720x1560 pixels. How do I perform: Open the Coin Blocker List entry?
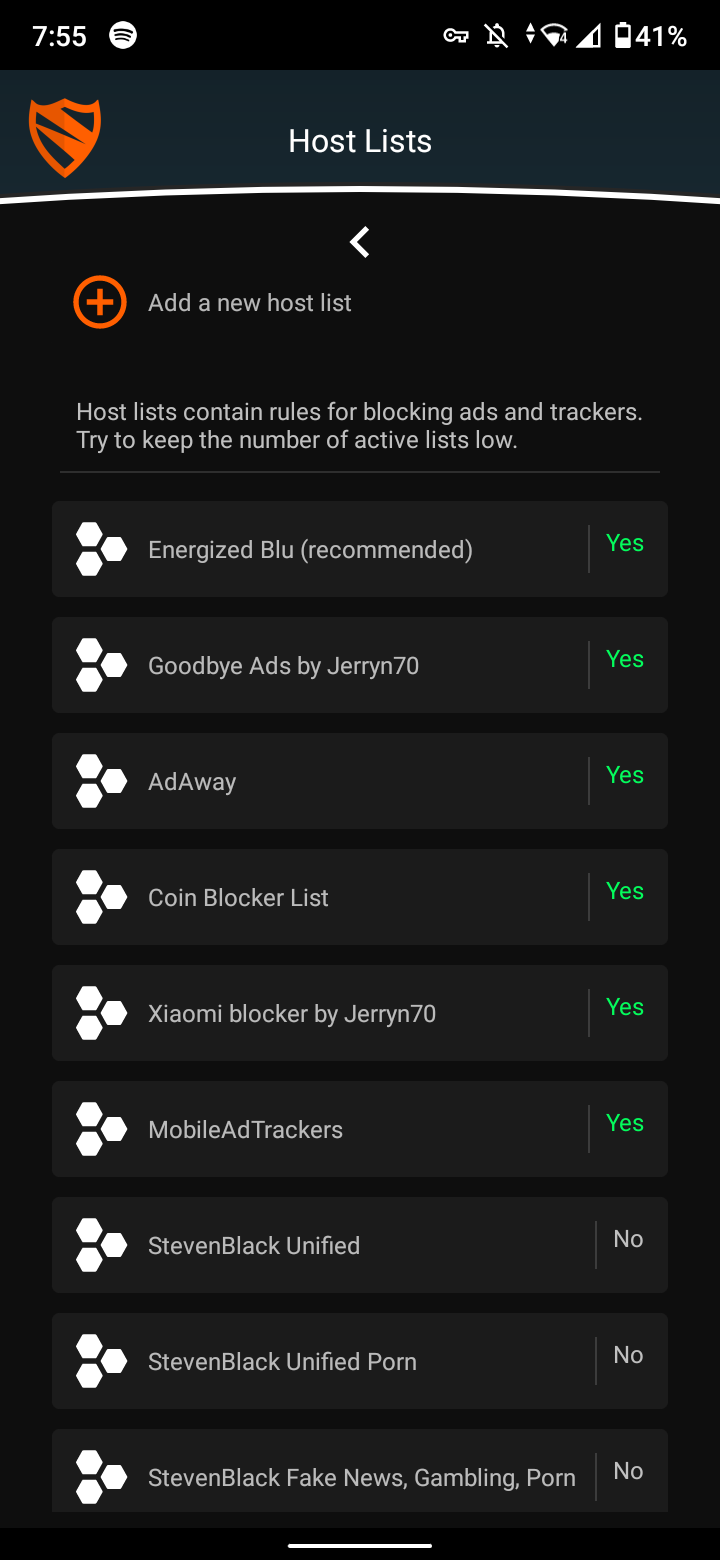(360, 897)
